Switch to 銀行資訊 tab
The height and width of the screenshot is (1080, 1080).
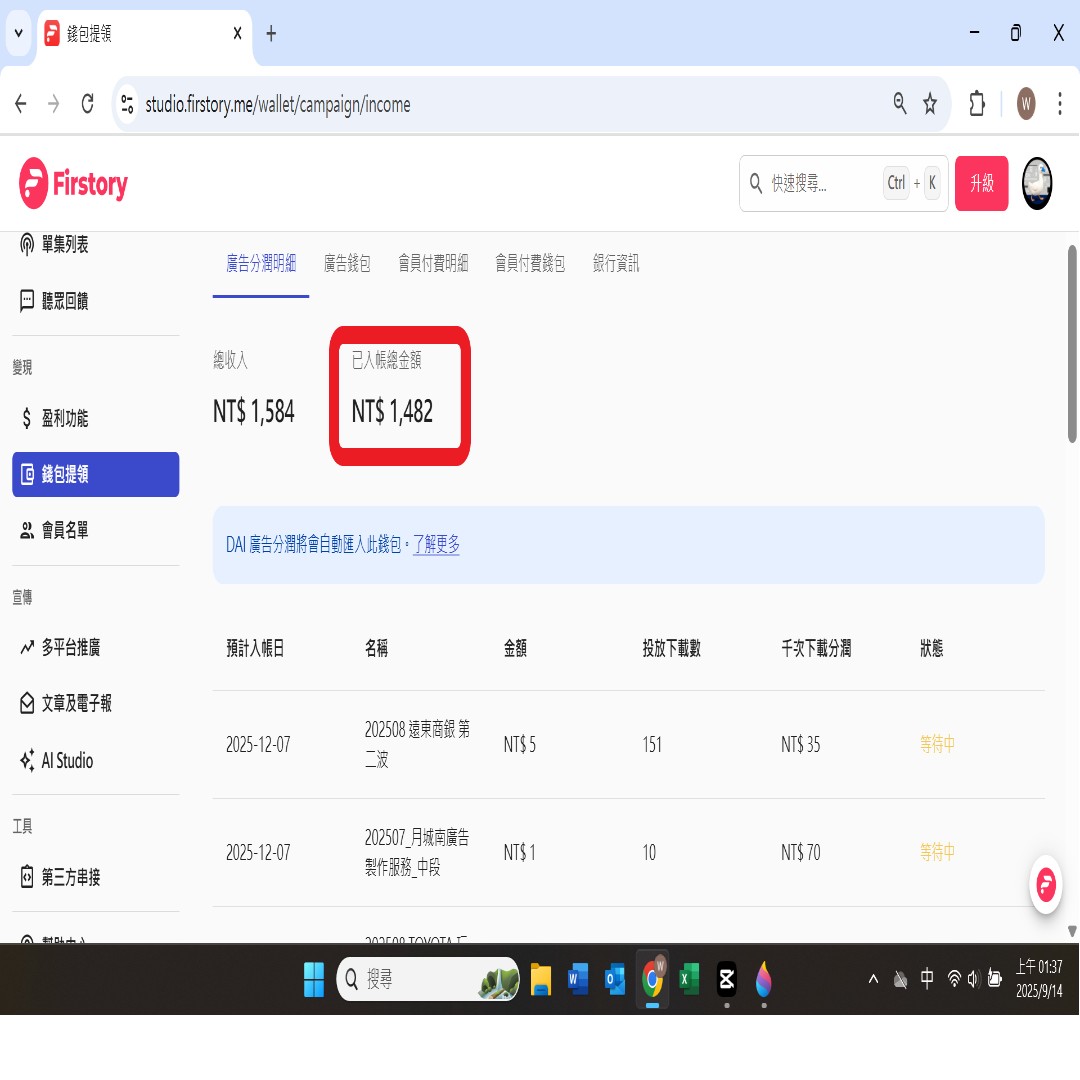point(615,264)
